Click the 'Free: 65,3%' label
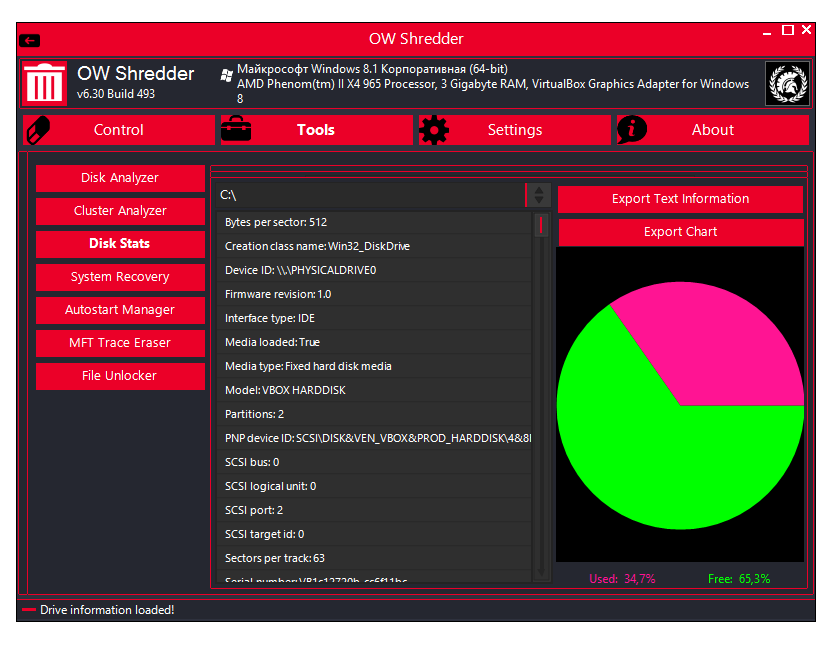This screenshot has height=659, width=835. click(739, 579)
